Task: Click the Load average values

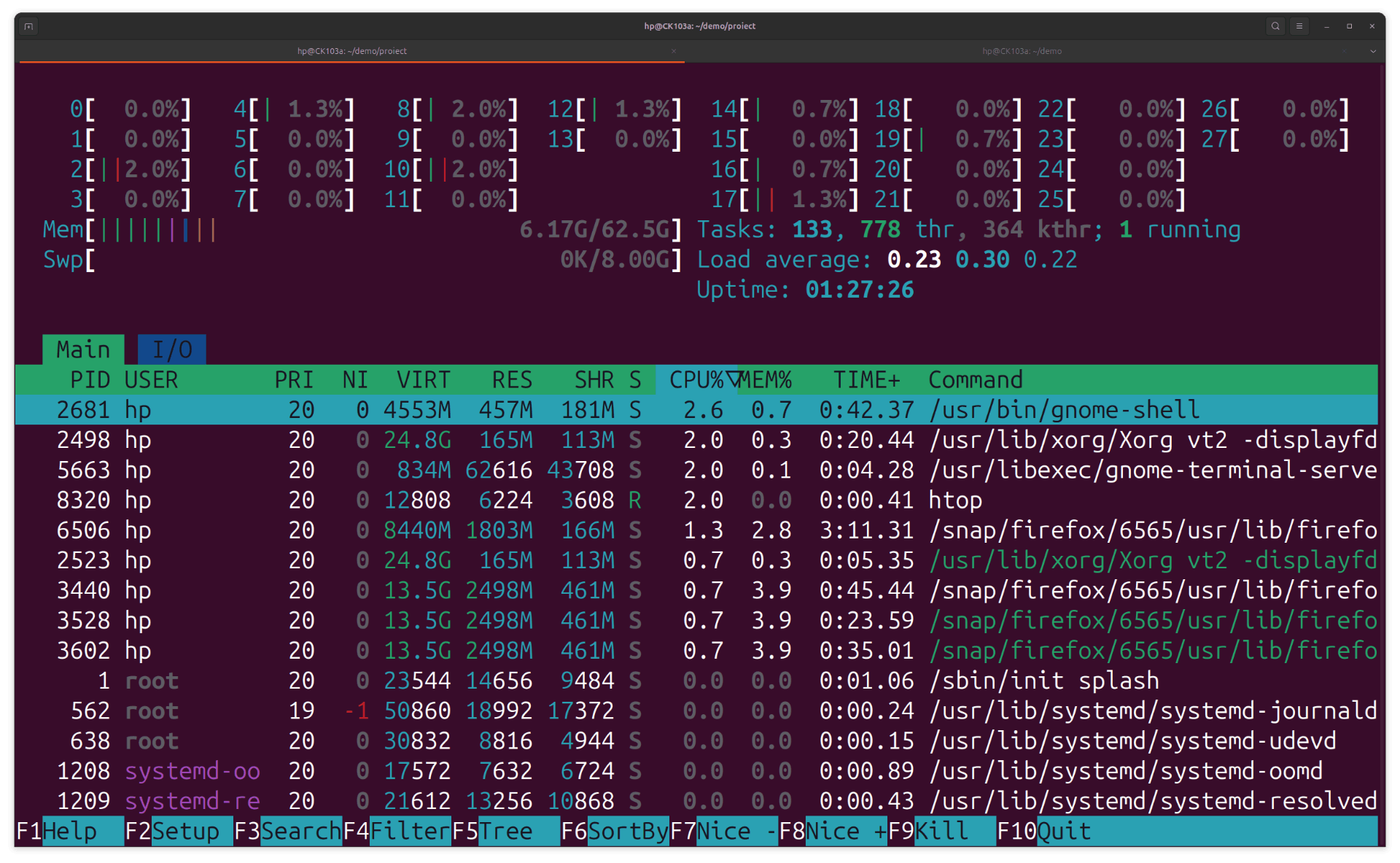Action: point(982,260)
